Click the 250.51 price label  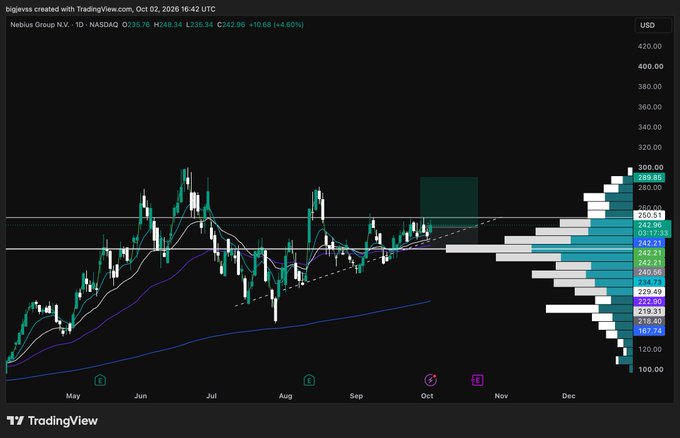click(x=649, y=215)
